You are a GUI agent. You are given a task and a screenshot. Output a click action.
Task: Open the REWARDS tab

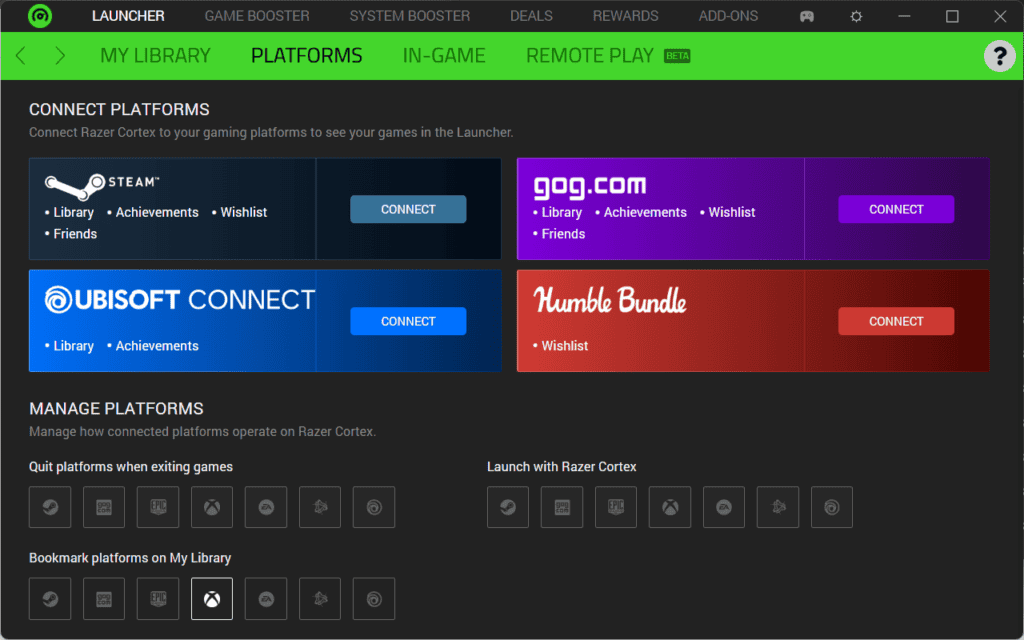click(x=626, y=16)
